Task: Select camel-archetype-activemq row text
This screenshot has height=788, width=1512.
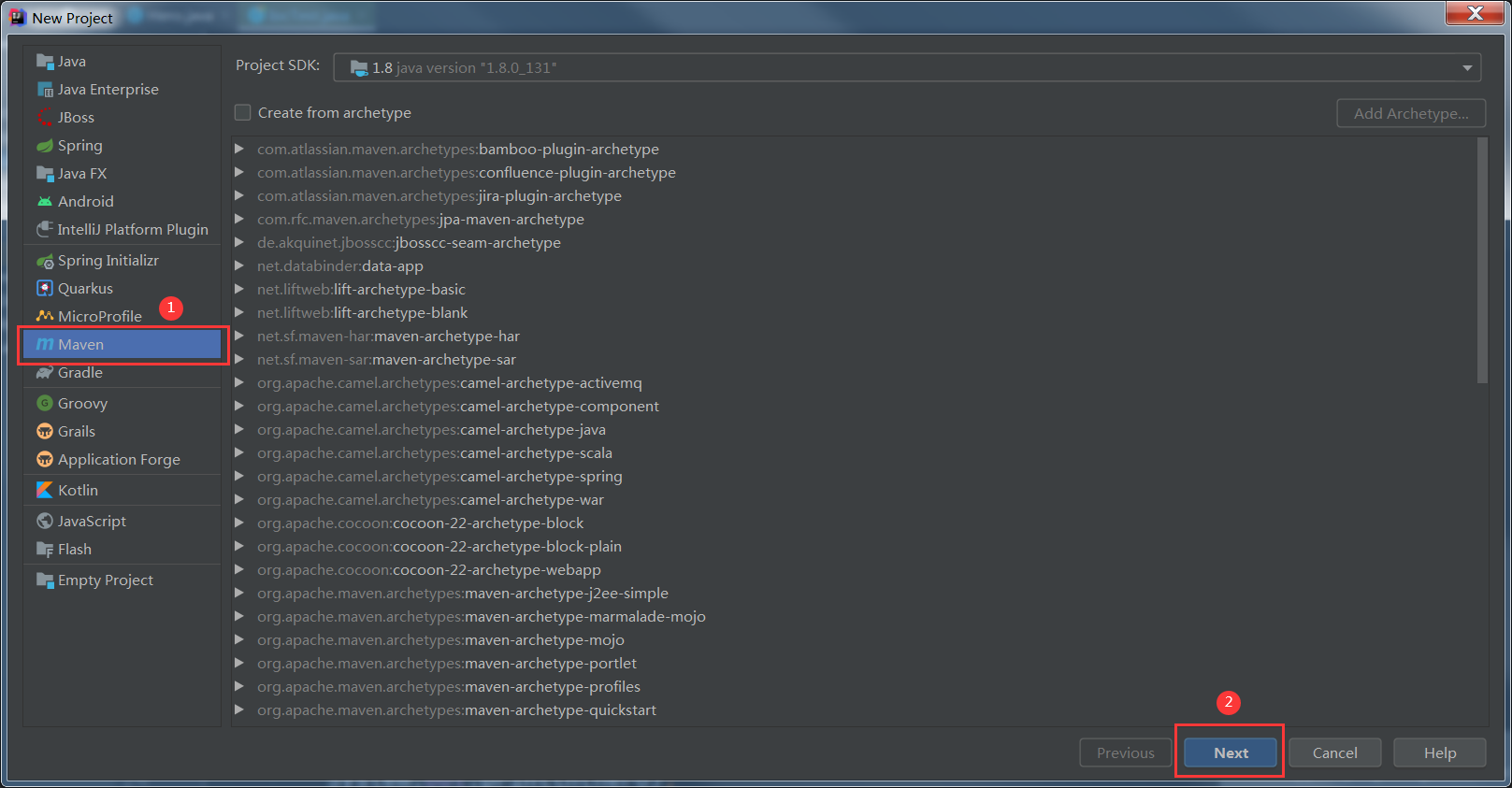Action: (x=450, y=383)
